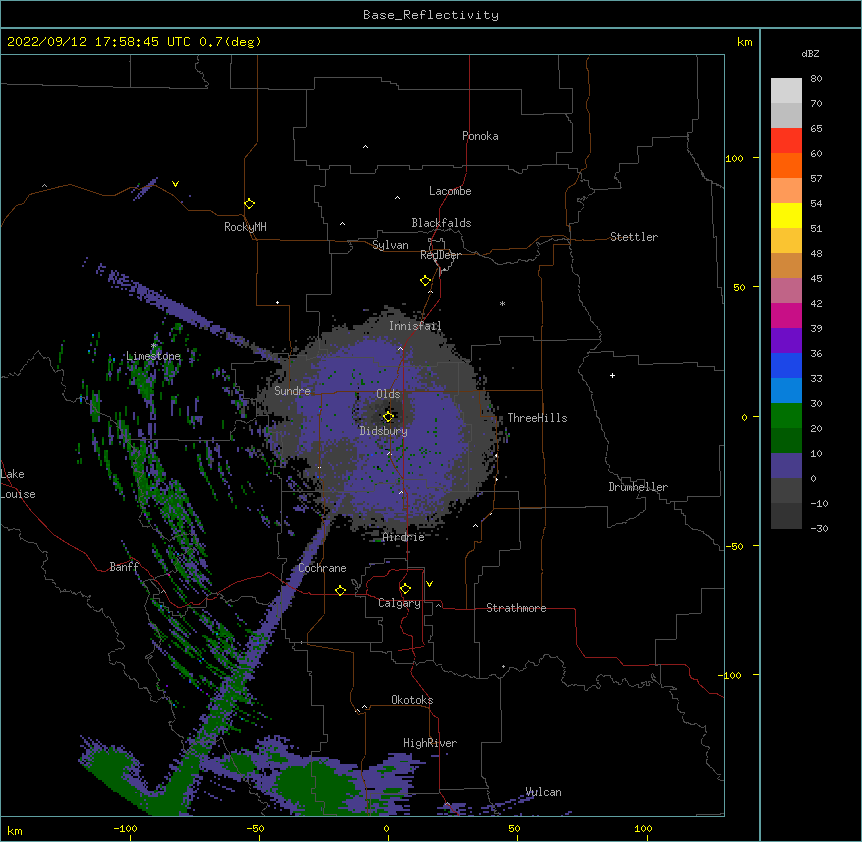Select the 42 dBZ magenta legend swatch

coord(786,315)
